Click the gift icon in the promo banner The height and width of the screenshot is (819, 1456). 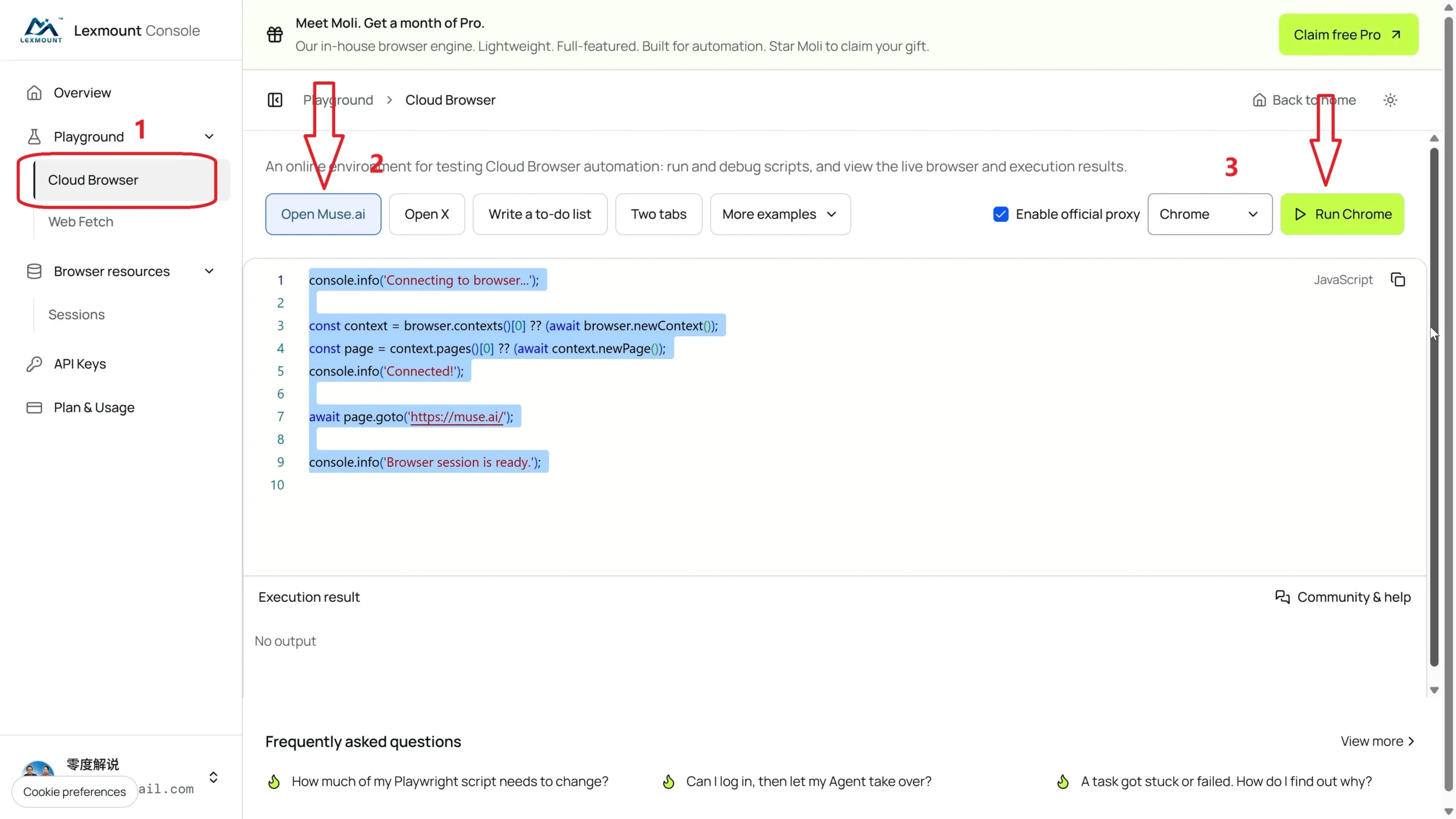[275, 34]
